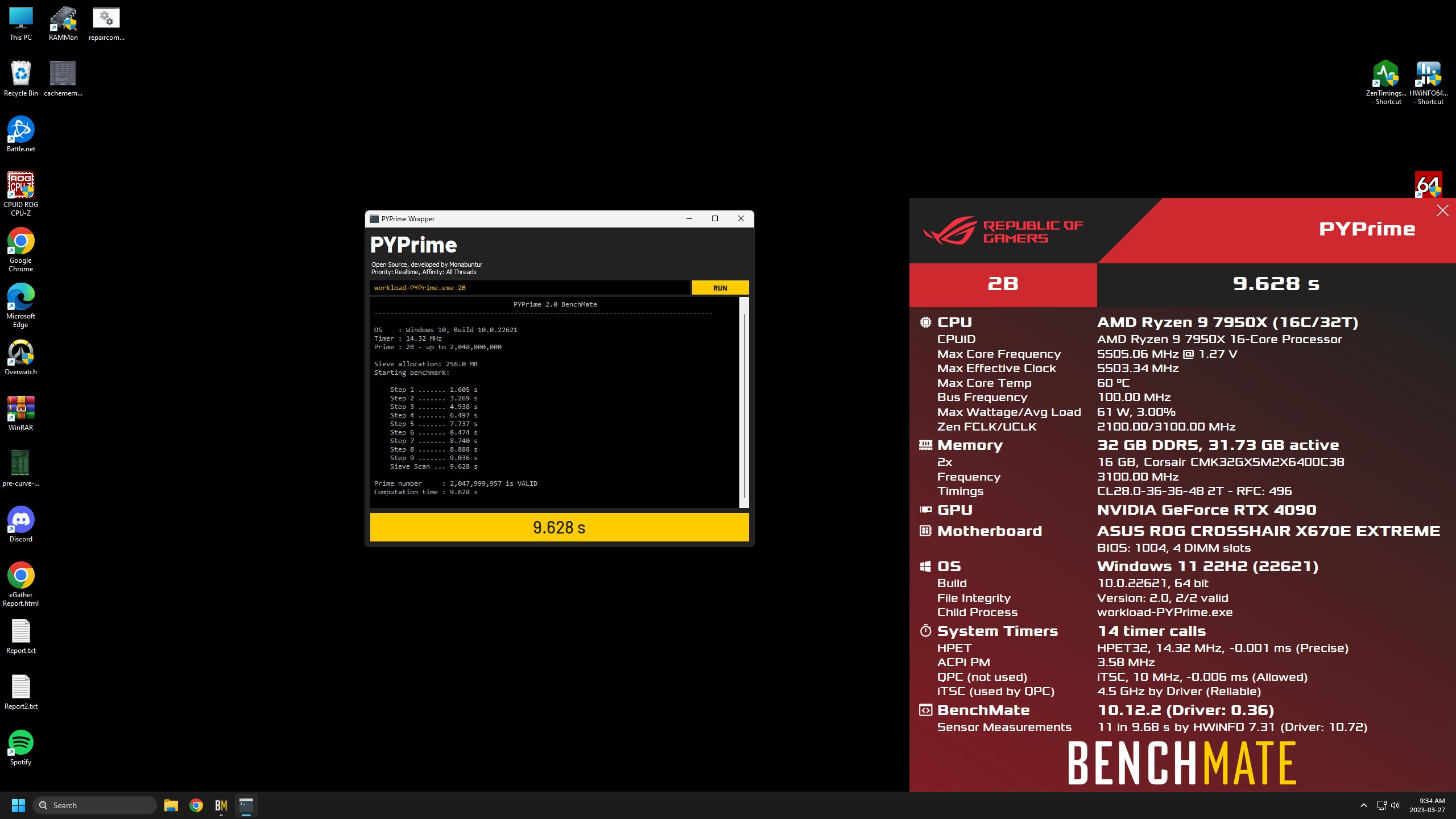Click the BENCHMATE logo at panel bottom
Viewport: 1456px width, 819px height.
(1182, 763)
